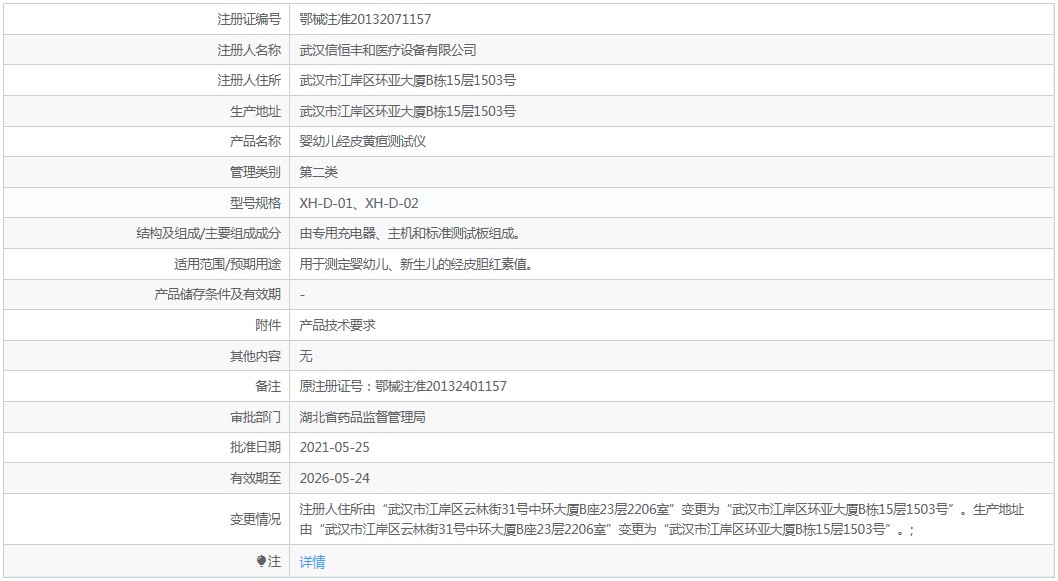
Task: Click the 注册人住所 label
Action: pyautogui.click(x=249, y=80)
